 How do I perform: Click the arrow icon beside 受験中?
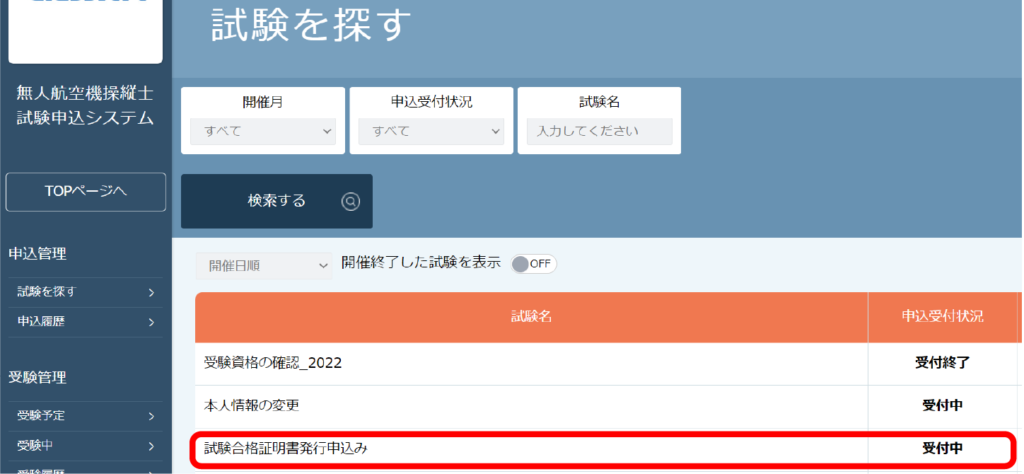pos(151,446)
